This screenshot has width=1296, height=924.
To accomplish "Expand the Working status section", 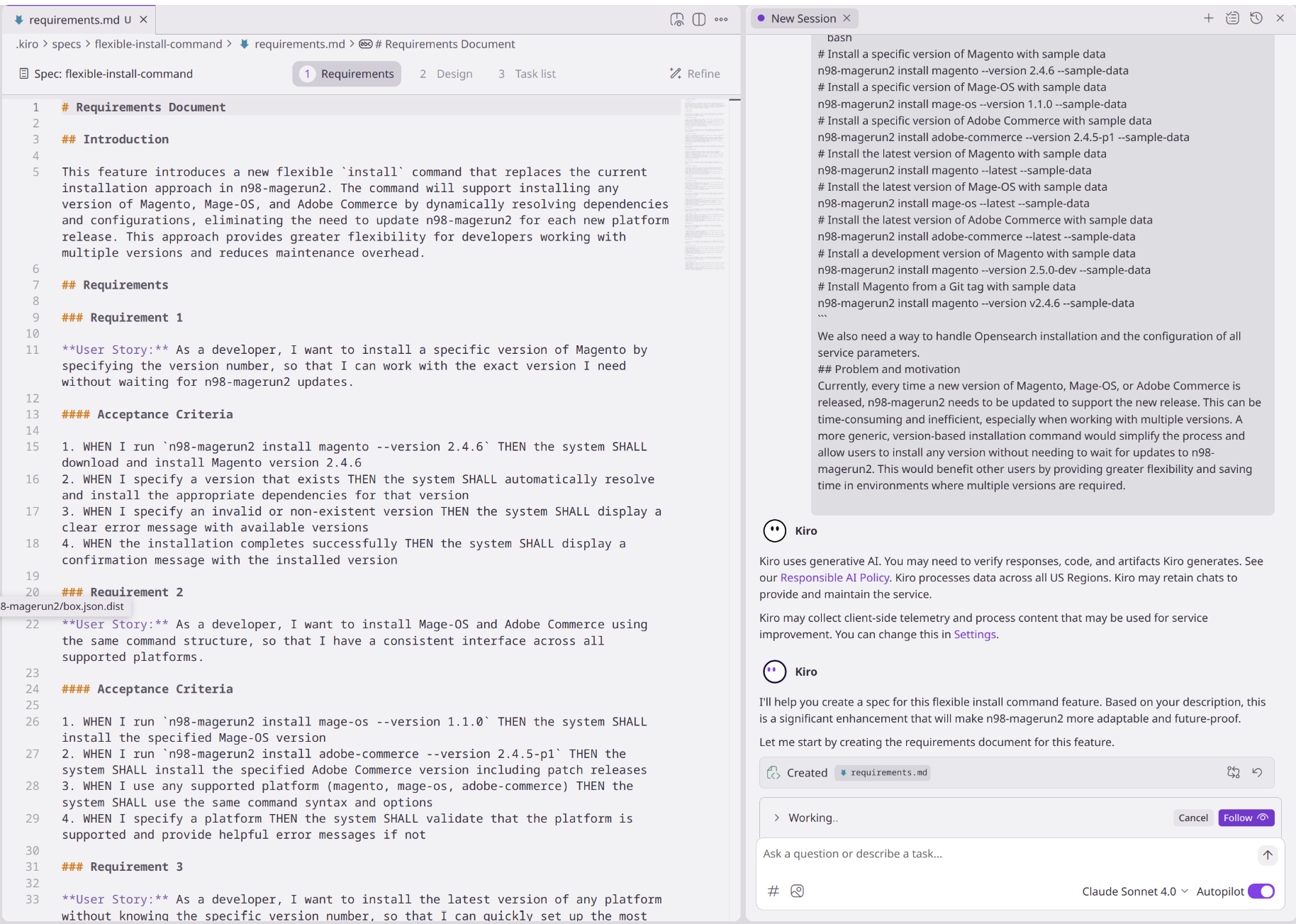I will [777, 818].
